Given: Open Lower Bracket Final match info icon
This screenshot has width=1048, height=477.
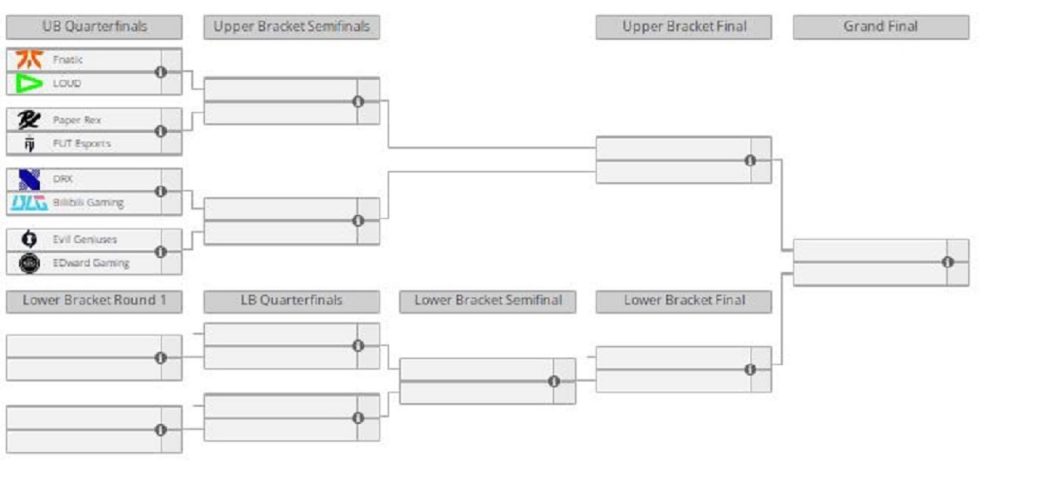Looking at the screenshot, I should (750, 369).
